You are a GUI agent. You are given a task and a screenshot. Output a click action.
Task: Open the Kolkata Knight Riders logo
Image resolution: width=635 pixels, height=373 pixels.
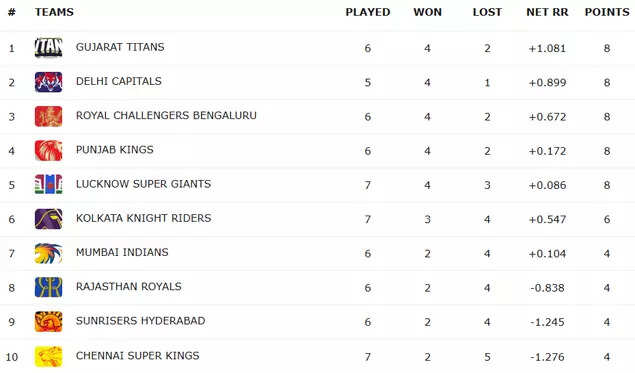point(49,219)
